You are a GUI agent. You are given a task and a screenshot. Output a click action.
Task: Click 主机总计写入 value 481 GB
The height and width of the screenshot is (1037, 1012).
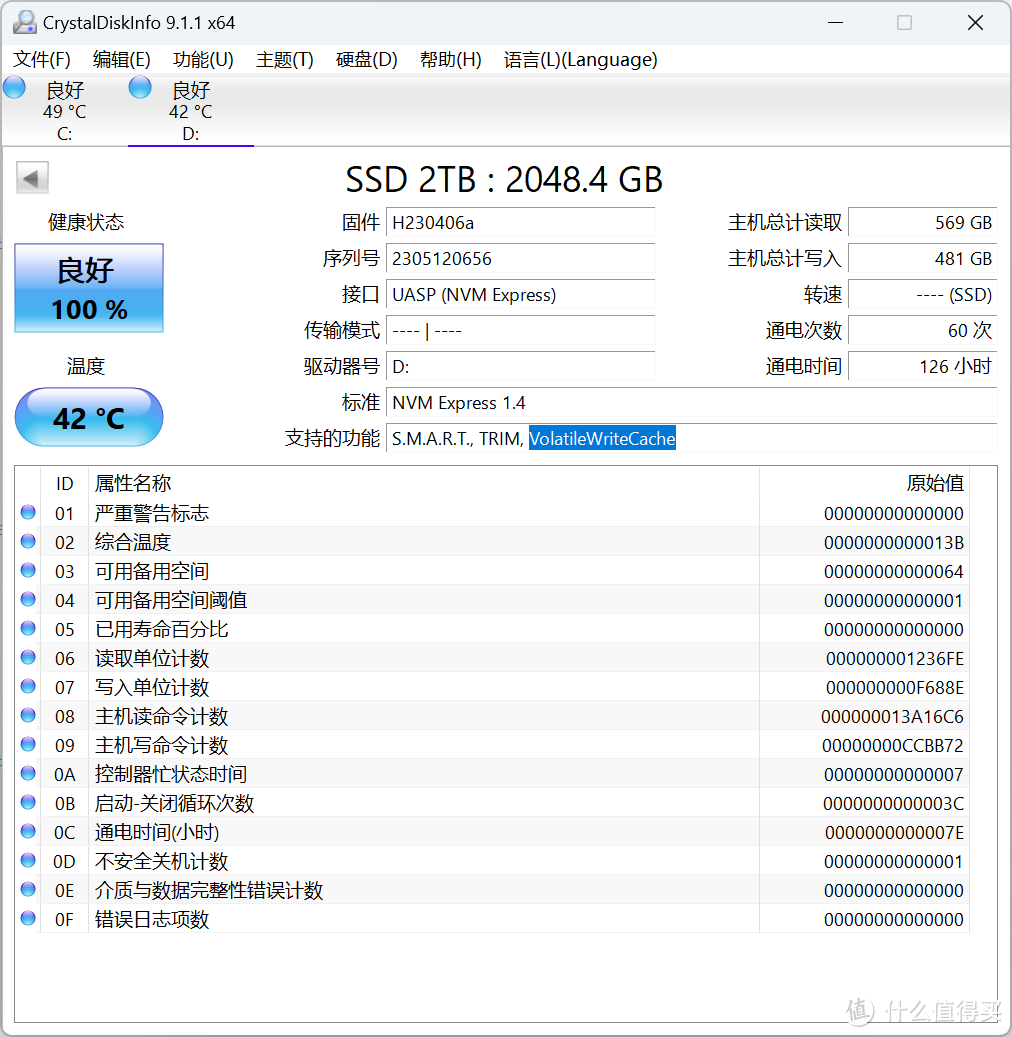coord(923,259)
